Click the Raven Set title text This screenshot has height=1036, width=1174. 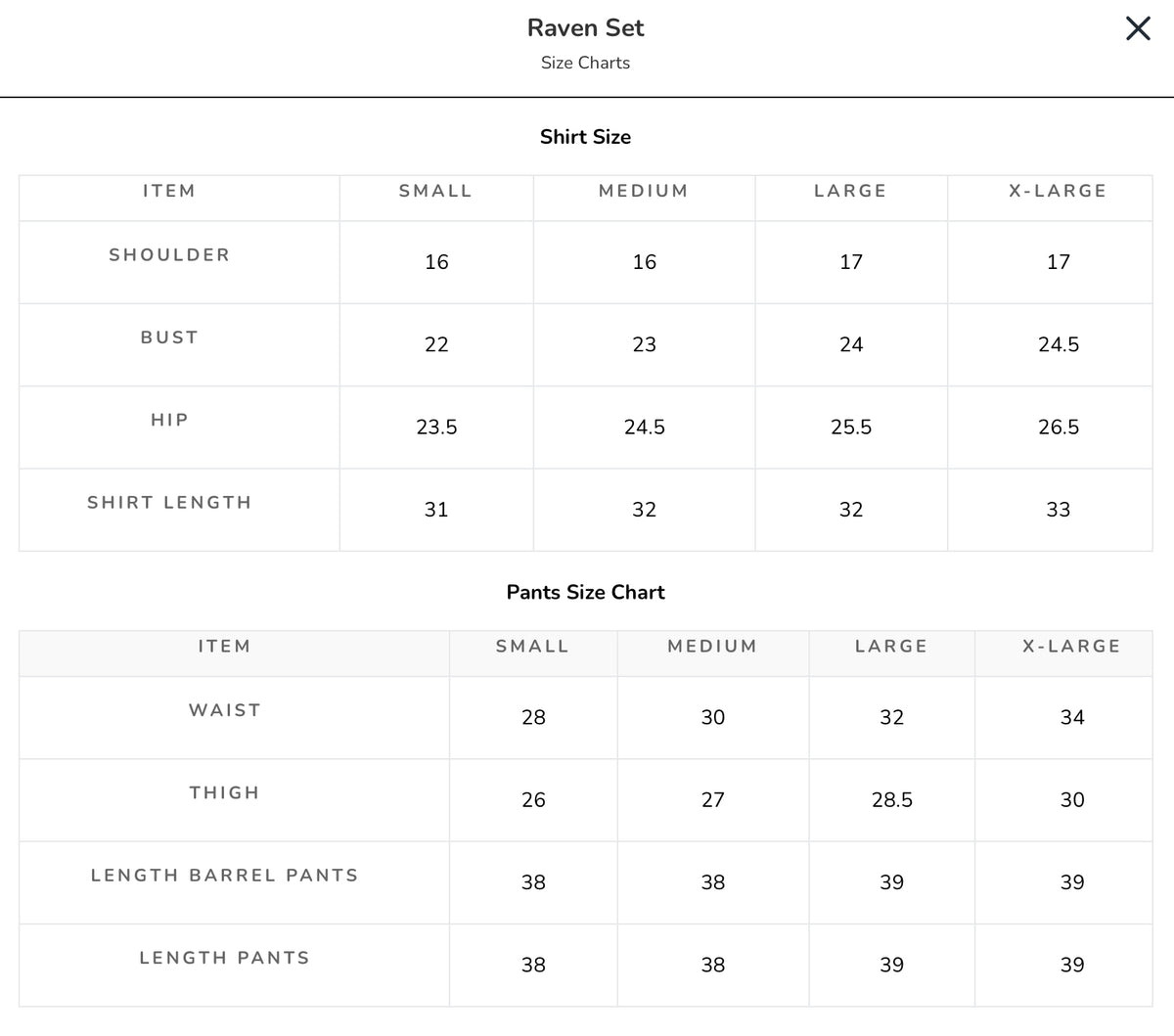point(585,27)
